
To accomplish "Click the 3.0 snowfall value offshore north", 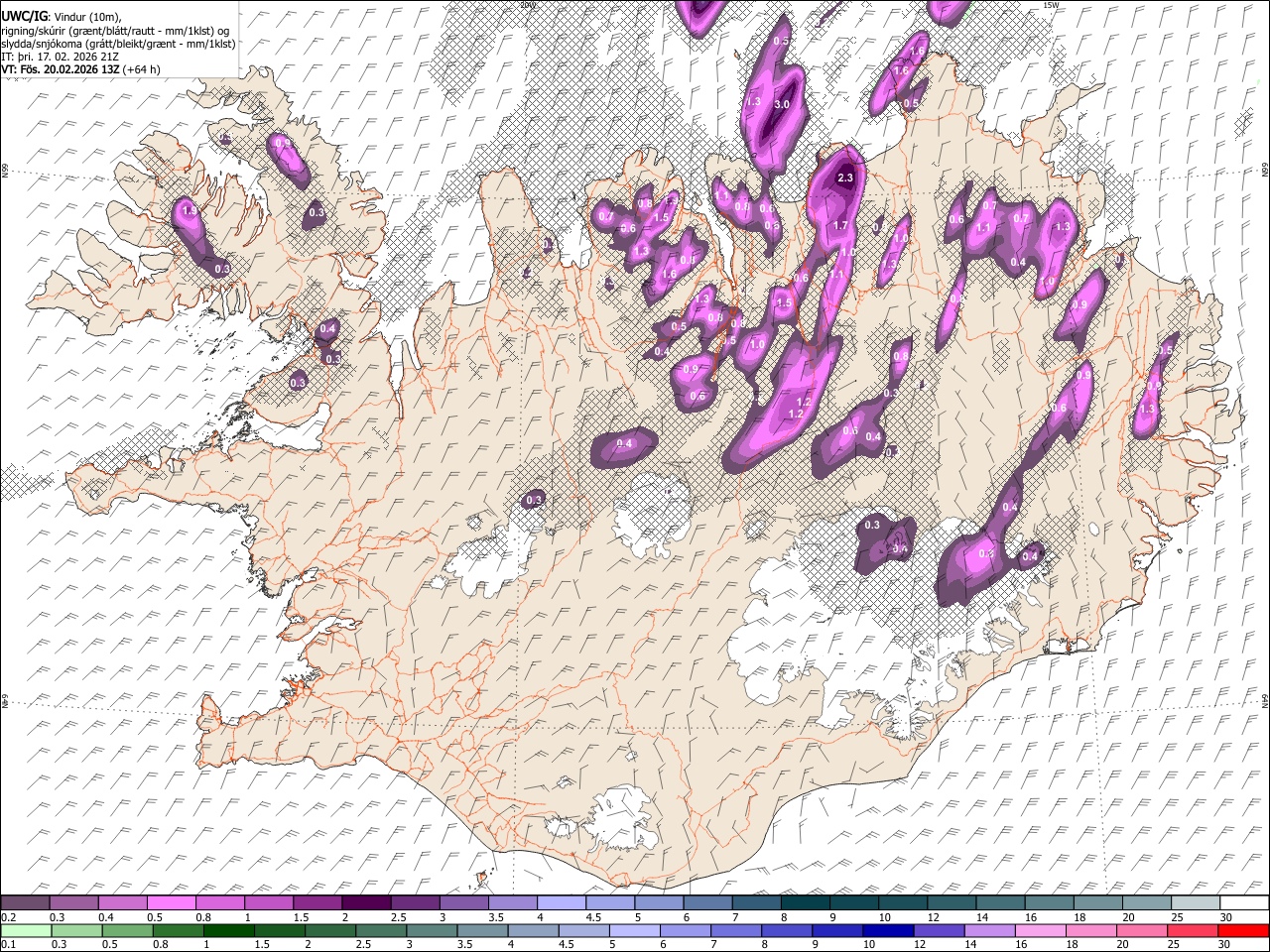I will click(782, 104).
